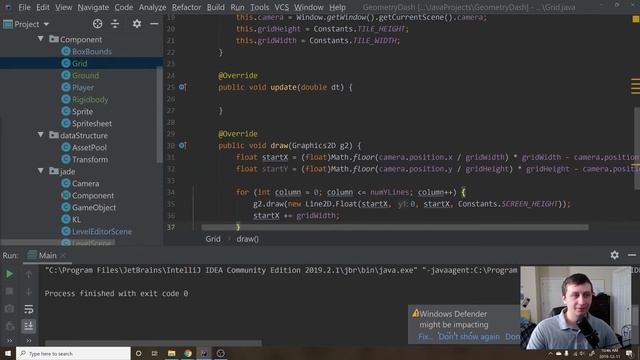This screenshot has height=360, width=640.
Task: Click the Down the Stack Trace arrow
Action: (29, 291)
